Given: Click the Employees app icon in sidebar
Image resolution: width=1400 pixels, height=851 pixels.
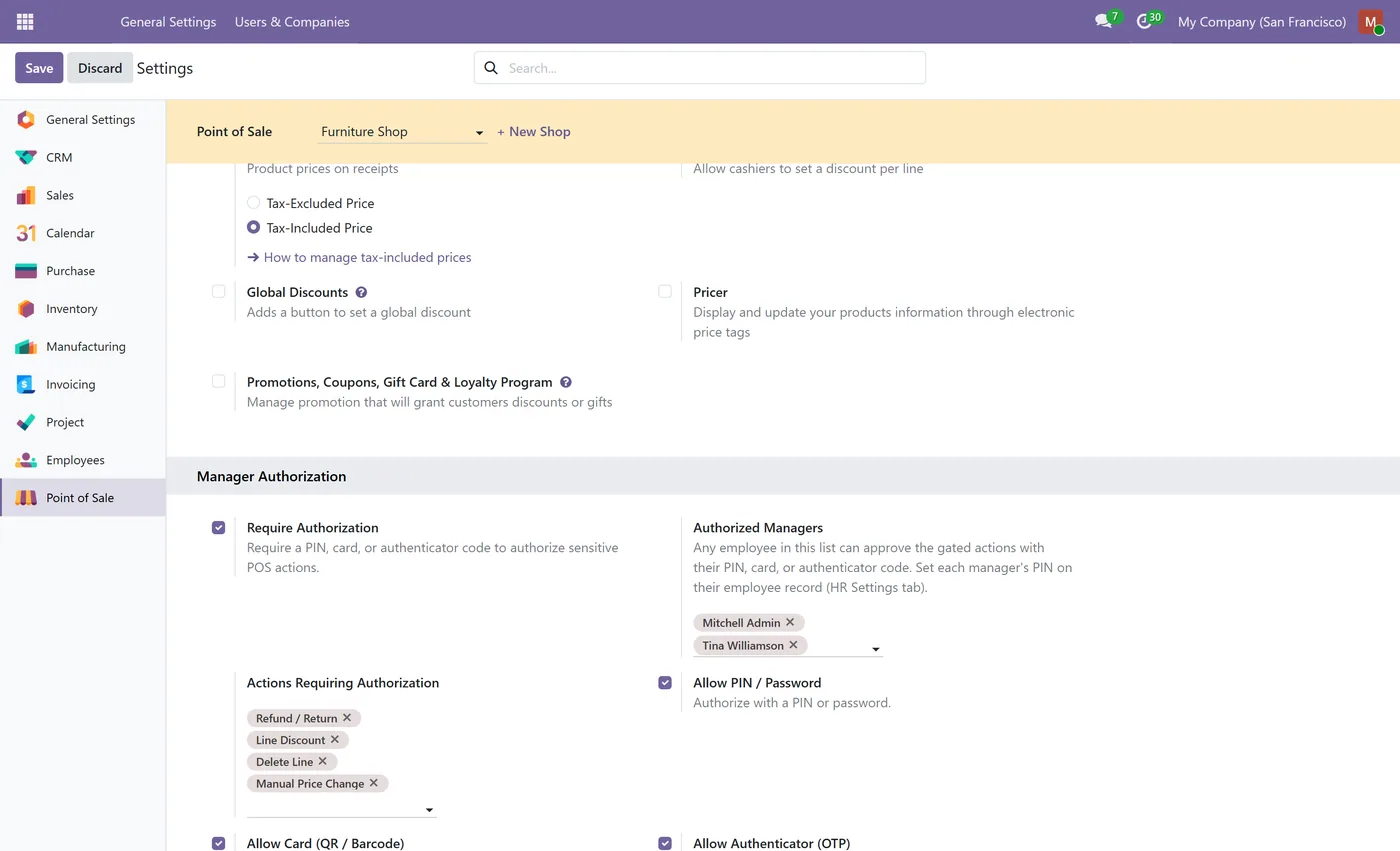Looking at the screenshot, I should [26, 460].
